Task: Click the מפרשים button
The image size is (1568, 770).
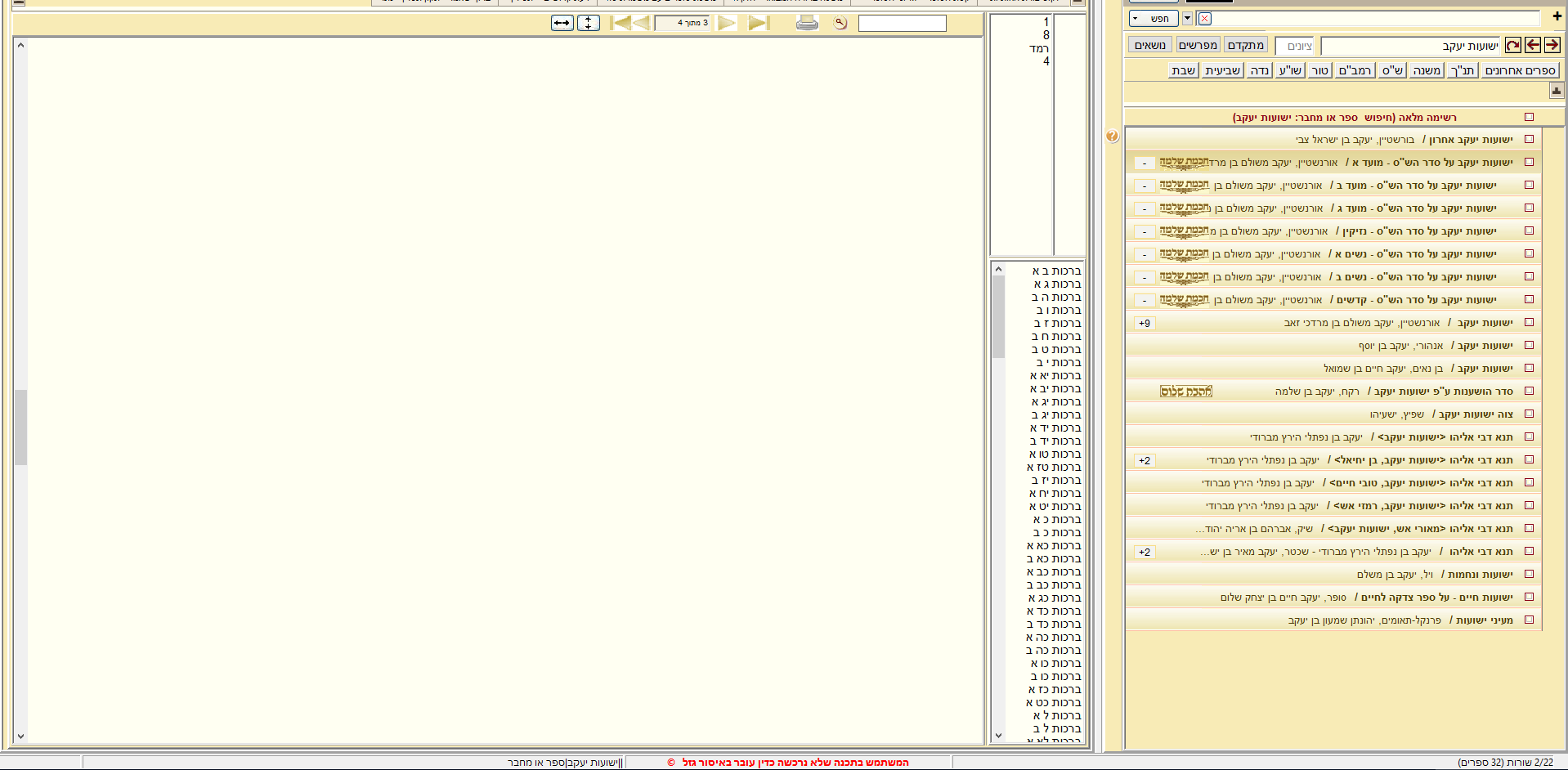Action: point(1198,45)
